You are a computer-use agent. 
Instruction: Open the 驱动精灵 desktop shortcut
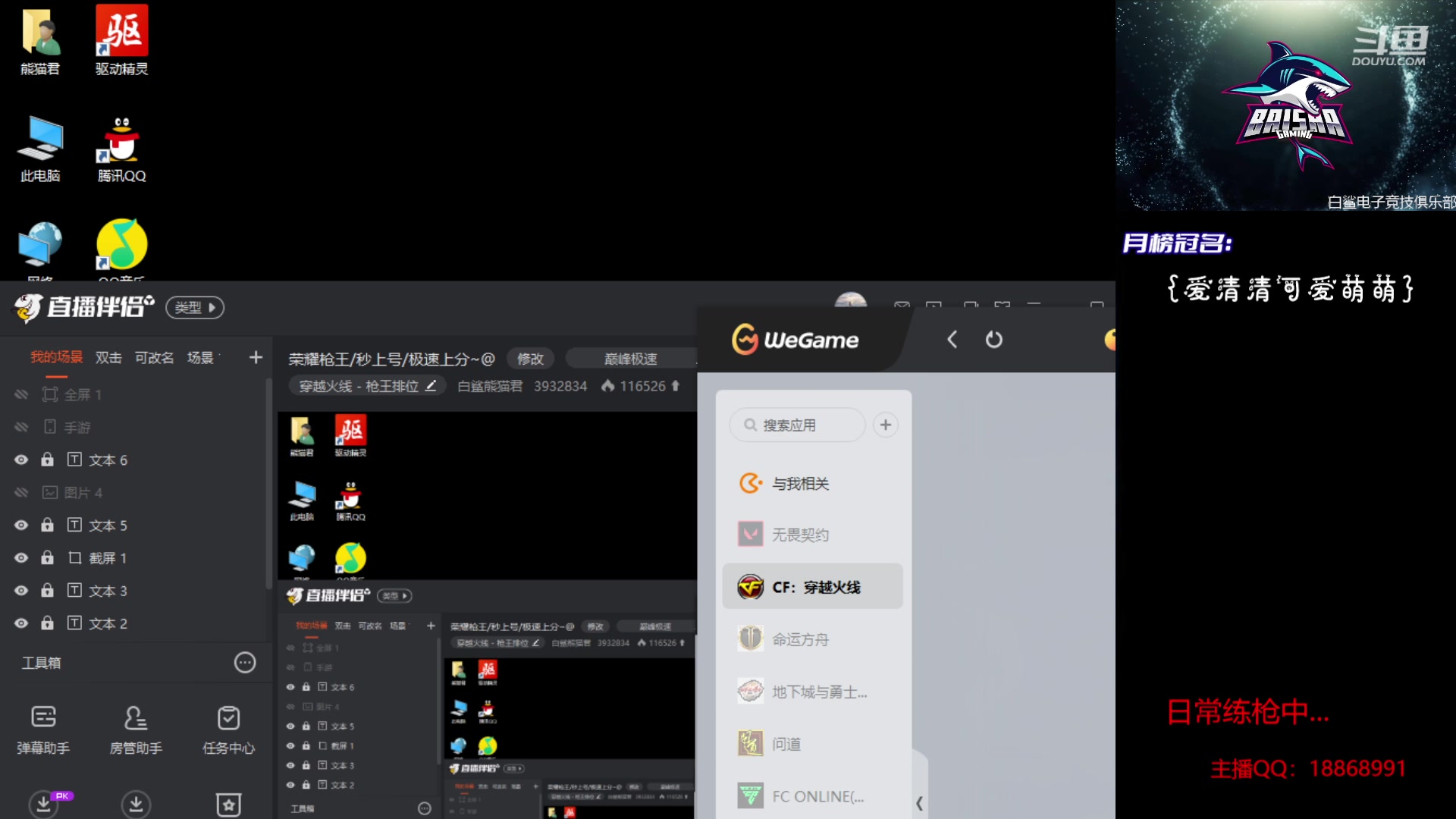pos(121,41)
